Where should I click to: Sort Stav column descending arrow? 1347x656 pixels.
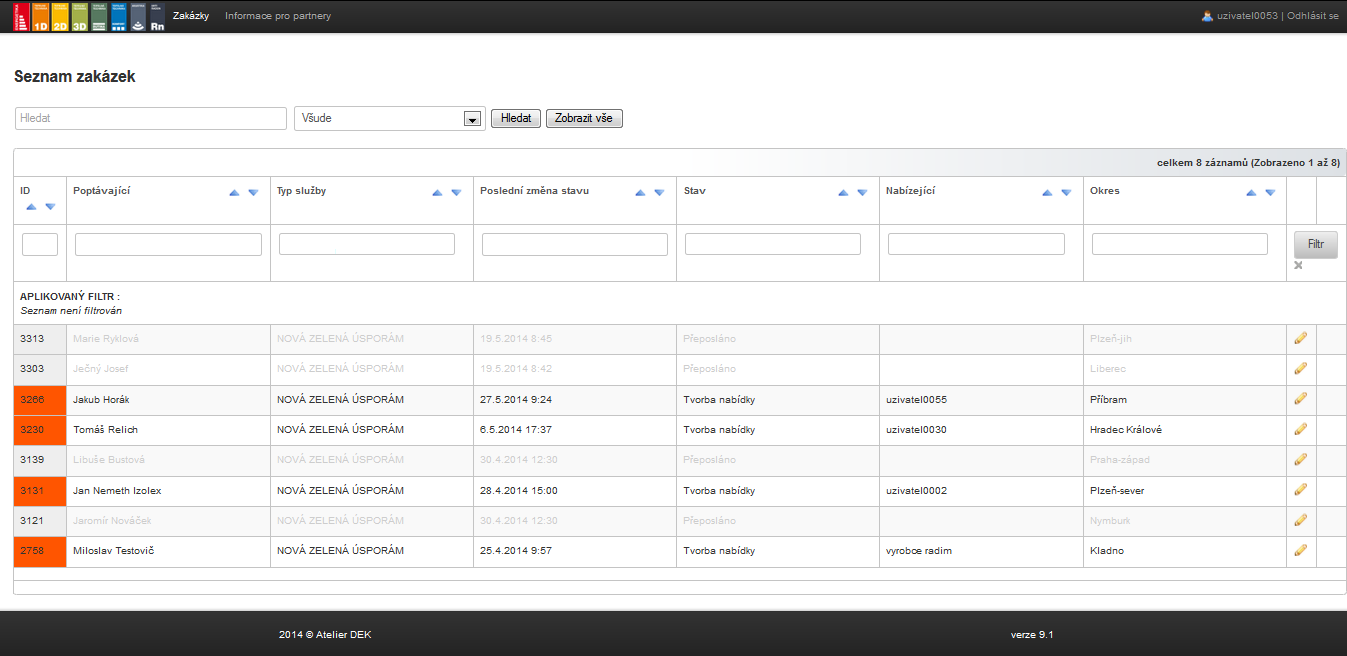point(862,193)
